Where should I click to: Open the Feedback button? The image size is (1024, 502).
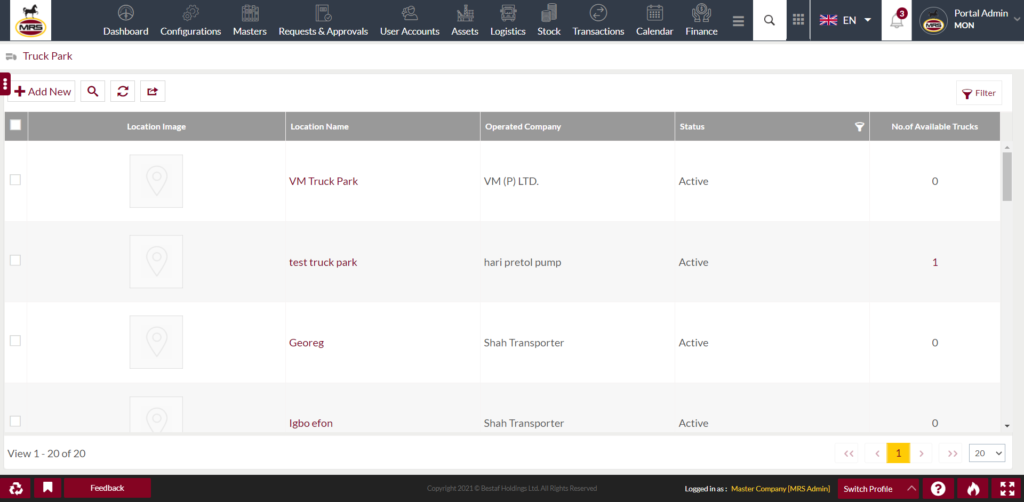(x=107, y=488)
